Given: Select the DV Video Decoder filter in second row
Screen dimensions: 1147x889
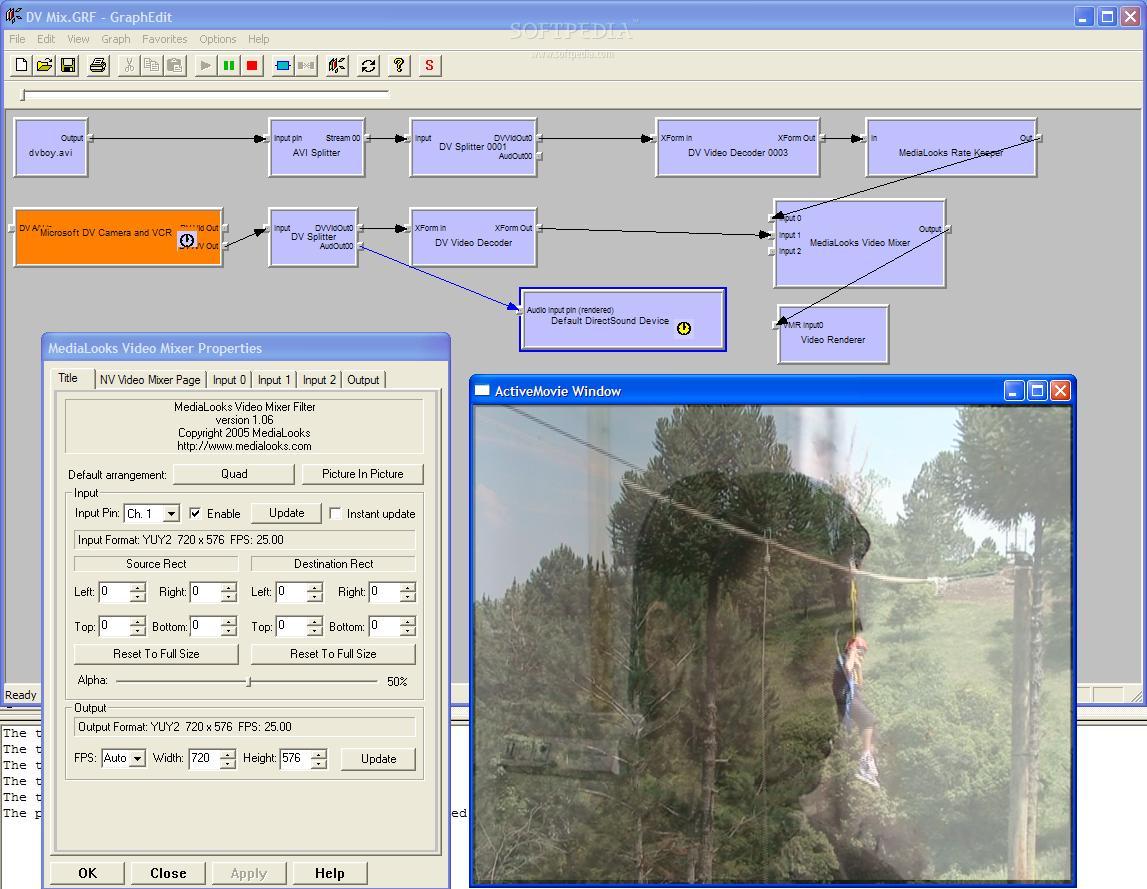Looking at the screenshot, I should (473, 237).
